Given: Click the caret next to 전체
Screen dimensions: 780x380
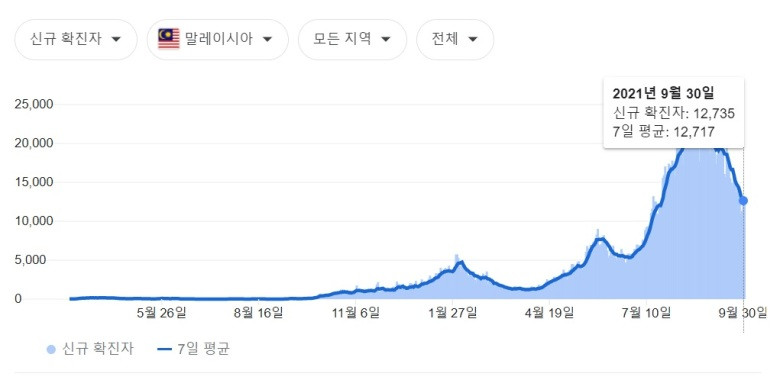Looking at the screenshot, I should tap(473, 40).
